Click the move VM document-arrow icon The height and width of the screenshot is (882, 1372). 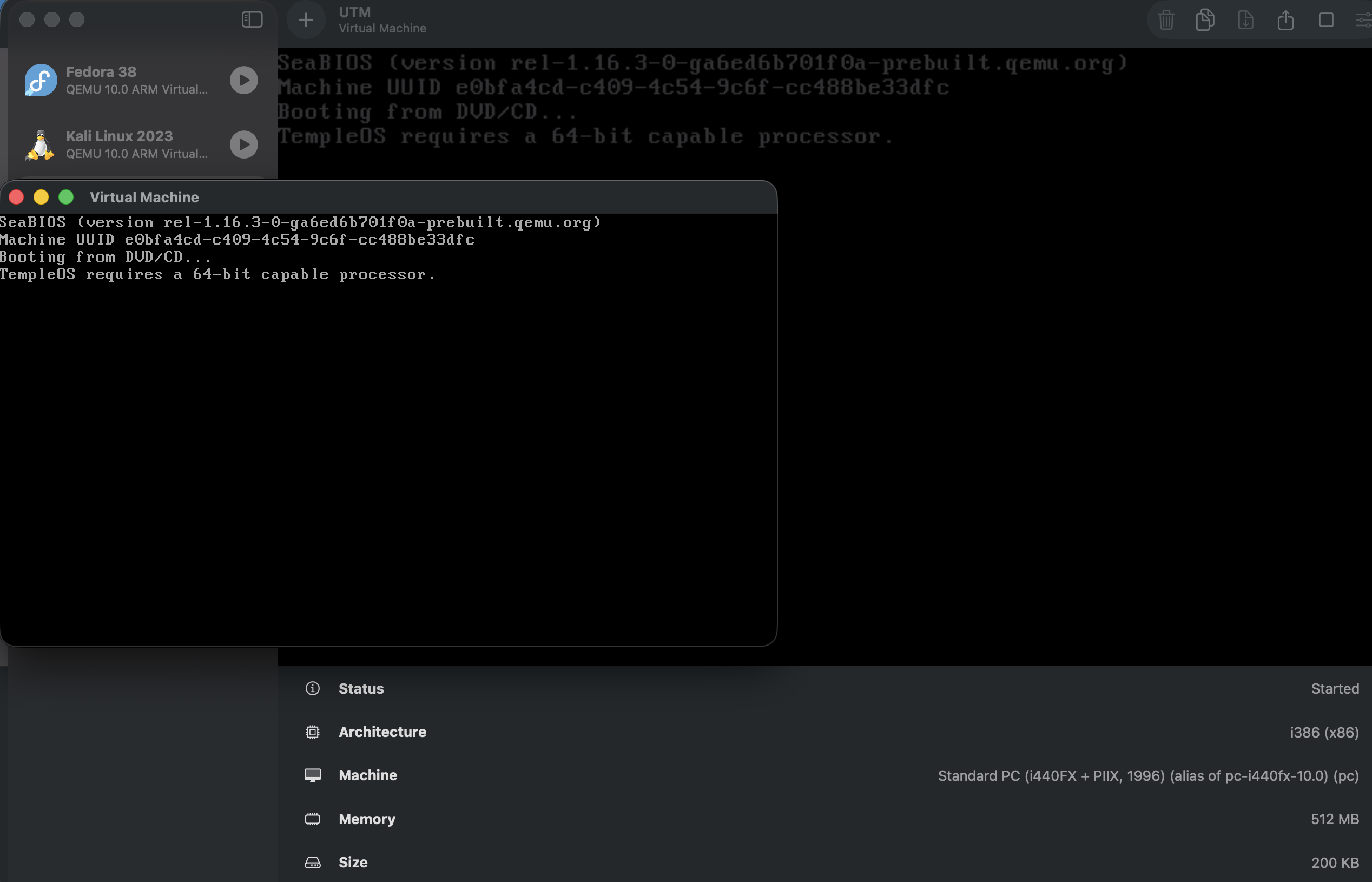(1245, 20)
